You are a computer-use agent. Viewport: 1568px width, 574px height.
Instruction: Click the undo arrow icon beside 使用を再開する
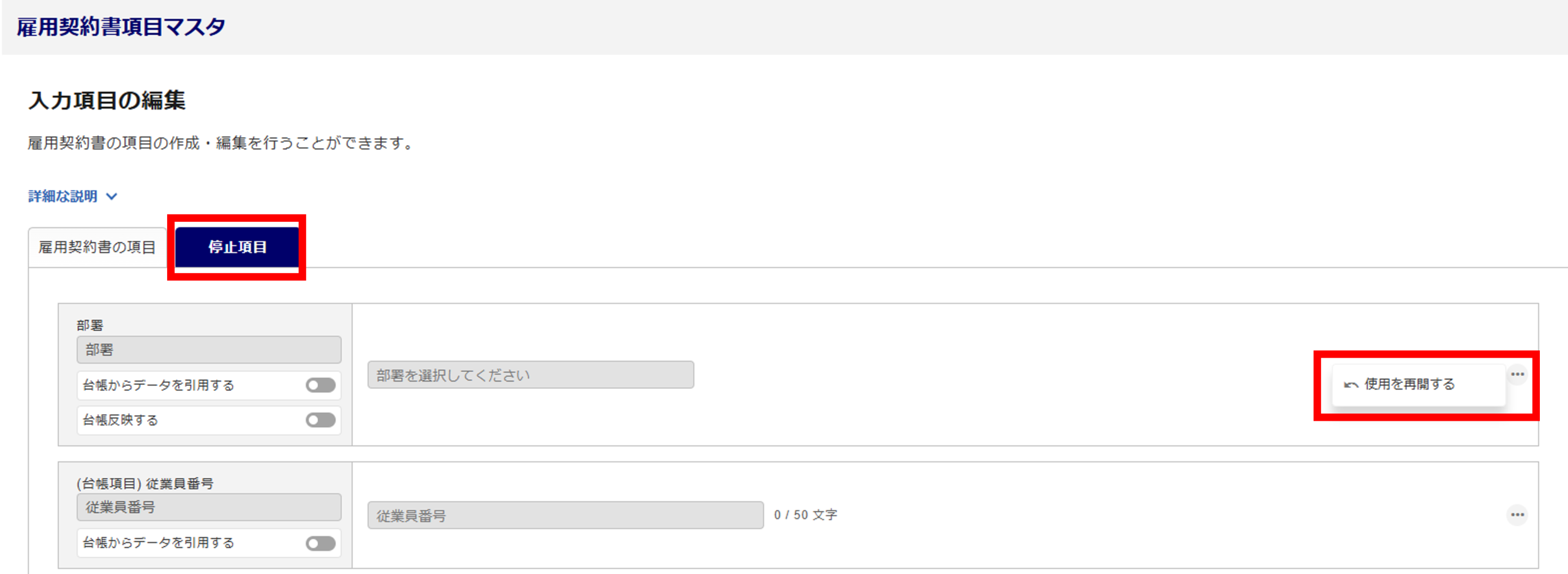(1351, 385)
